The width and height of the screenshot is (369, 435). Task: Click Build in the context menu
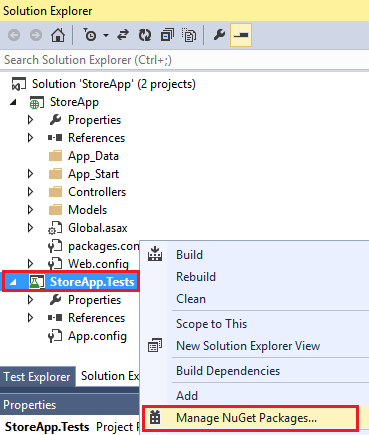[x=189, y=255]
